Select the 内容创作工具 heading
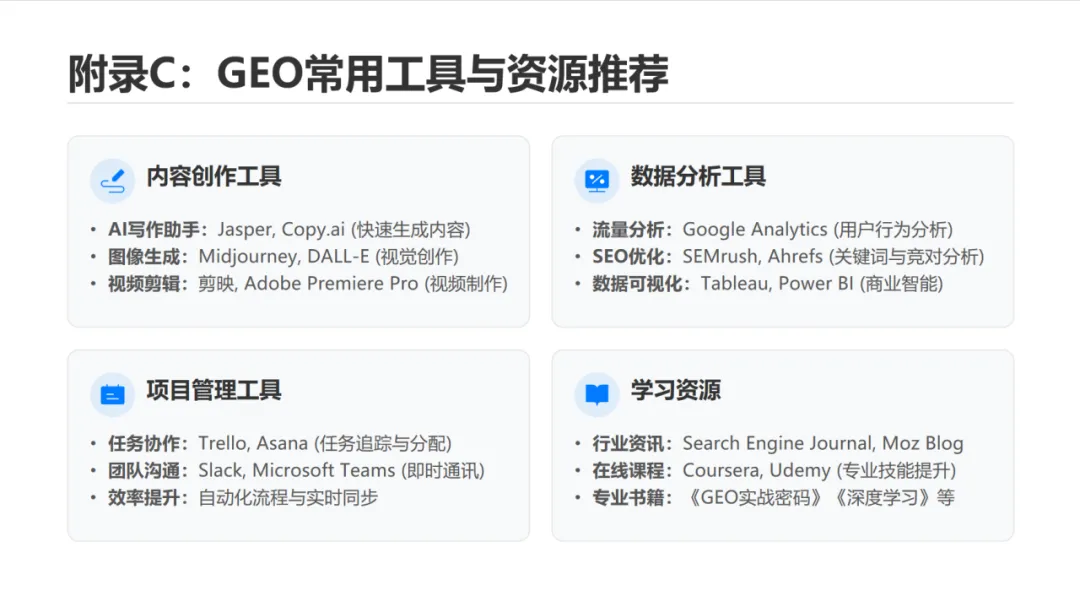This screenshot has width=1080, height=607. pos(214,177)
